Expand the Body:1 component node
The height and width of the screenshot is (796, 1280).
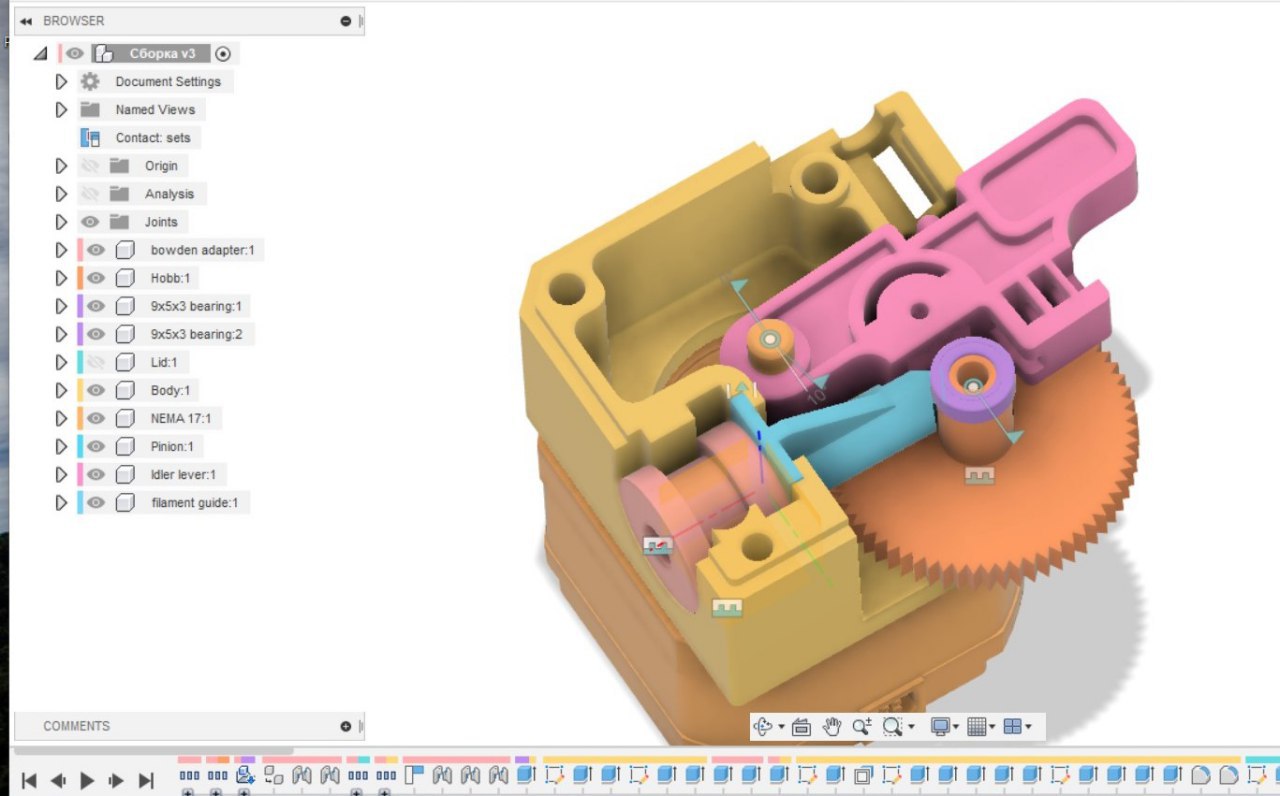[61, 390]
